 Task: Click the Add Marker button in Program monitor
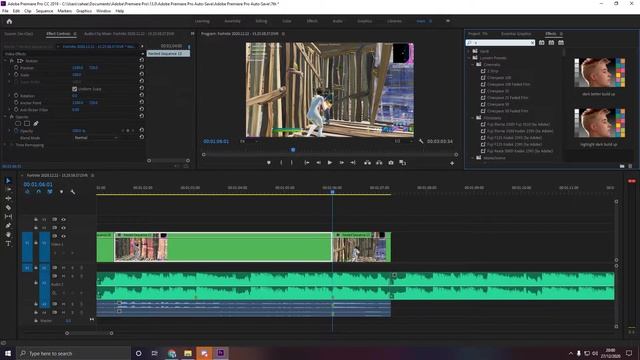click(269, 162)
